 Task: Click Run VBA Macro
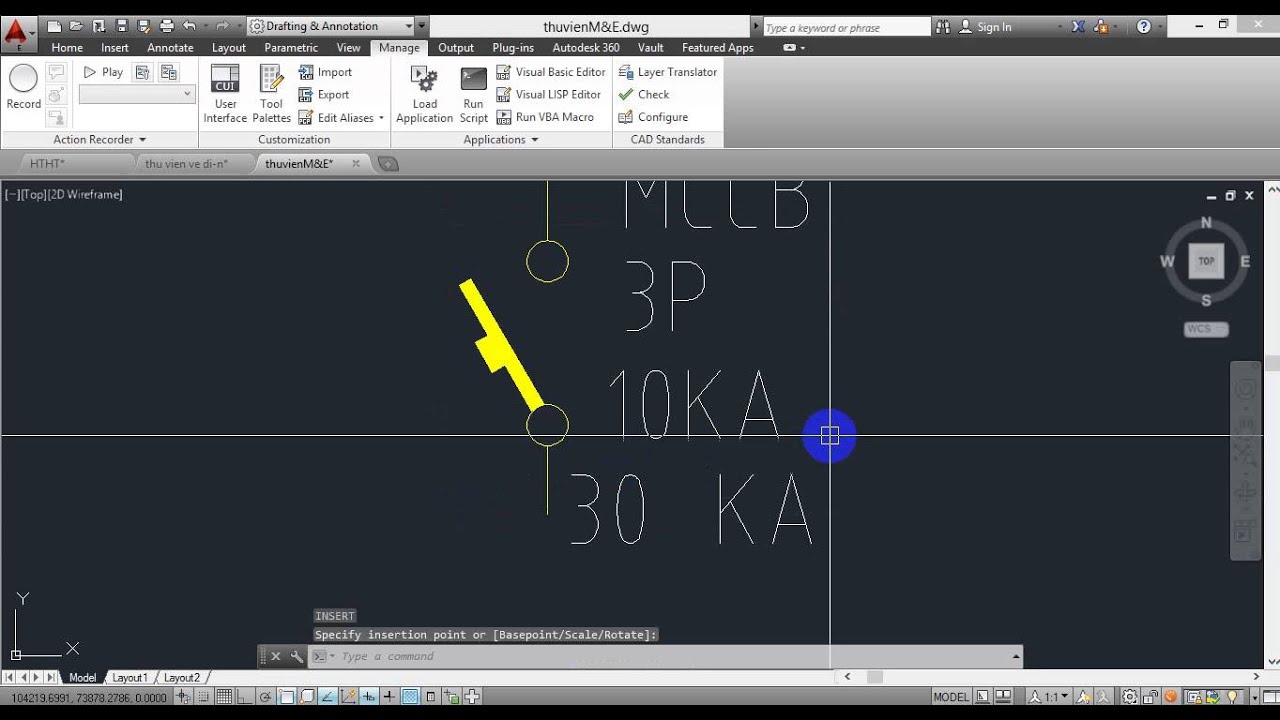[545, 117]
